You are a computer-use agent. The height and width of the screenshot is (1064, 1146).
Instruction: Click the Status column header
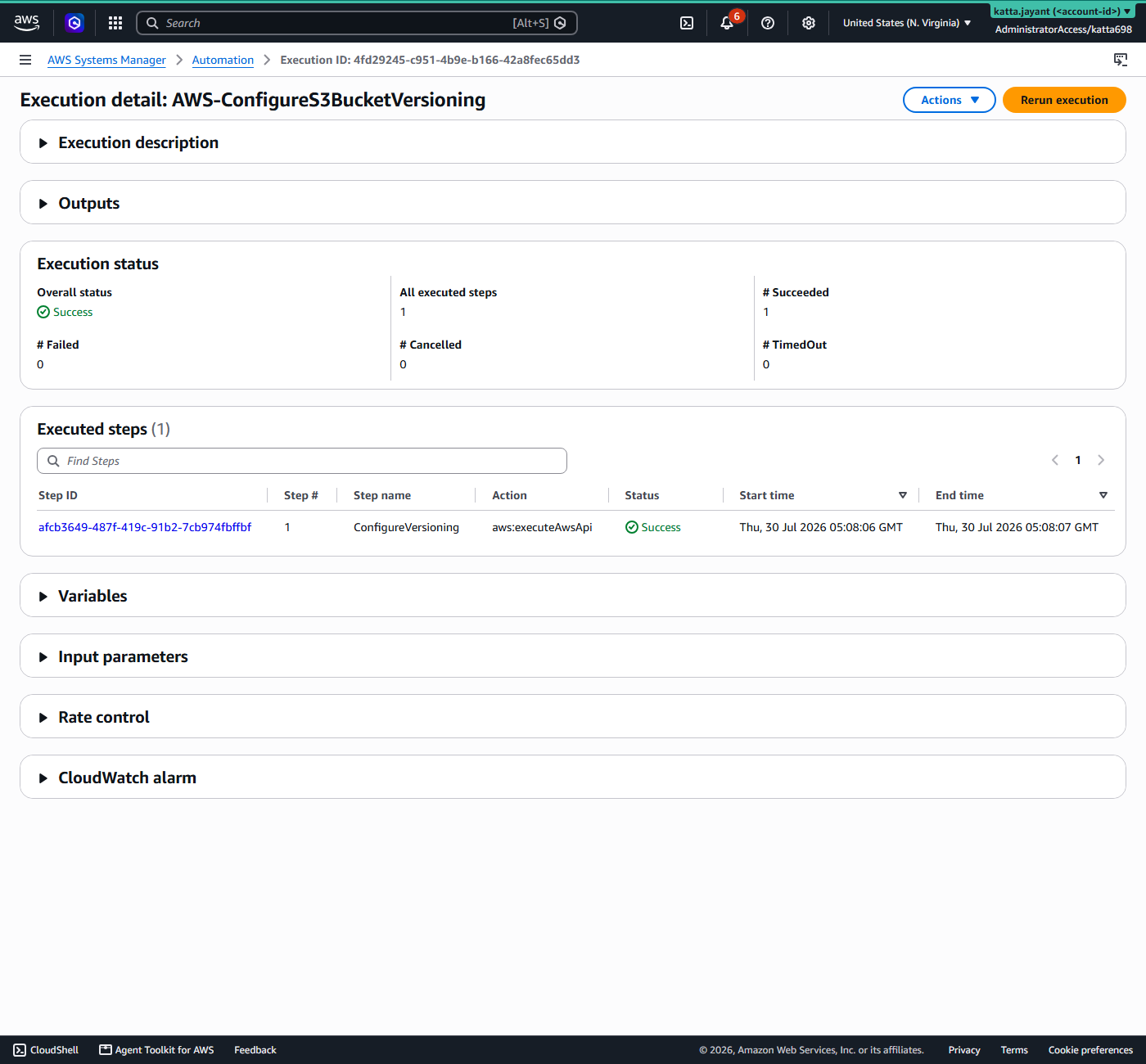pyautogui.click(x=642, y=495)
